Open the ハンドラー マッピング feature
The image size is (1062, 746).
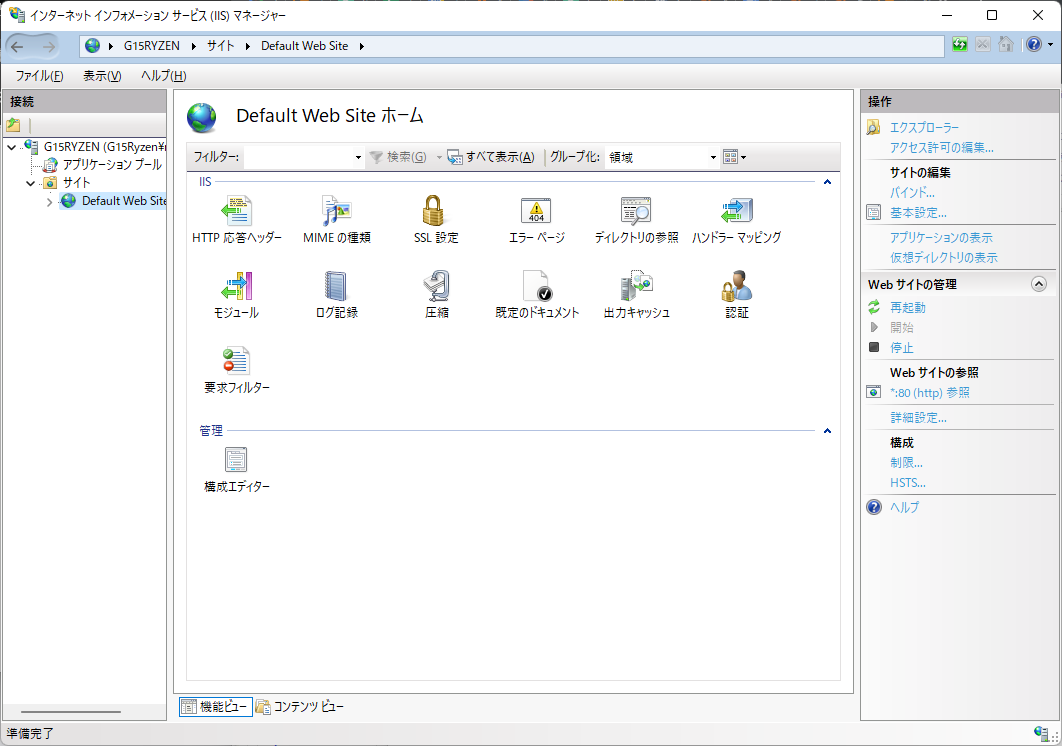coord(736,220)
